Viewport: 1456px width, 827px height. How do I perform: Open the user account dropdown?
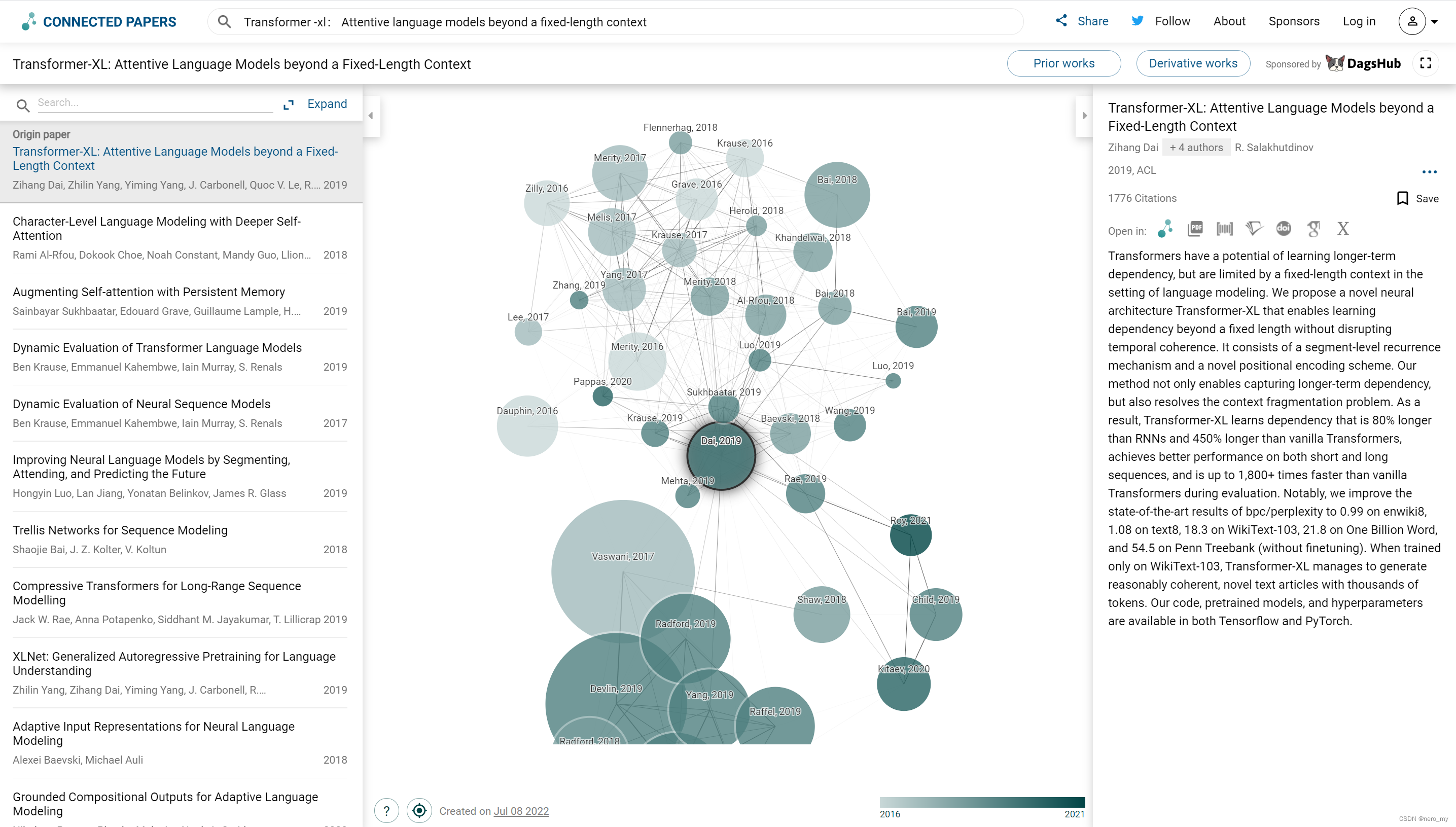[x=1418, y=22]
